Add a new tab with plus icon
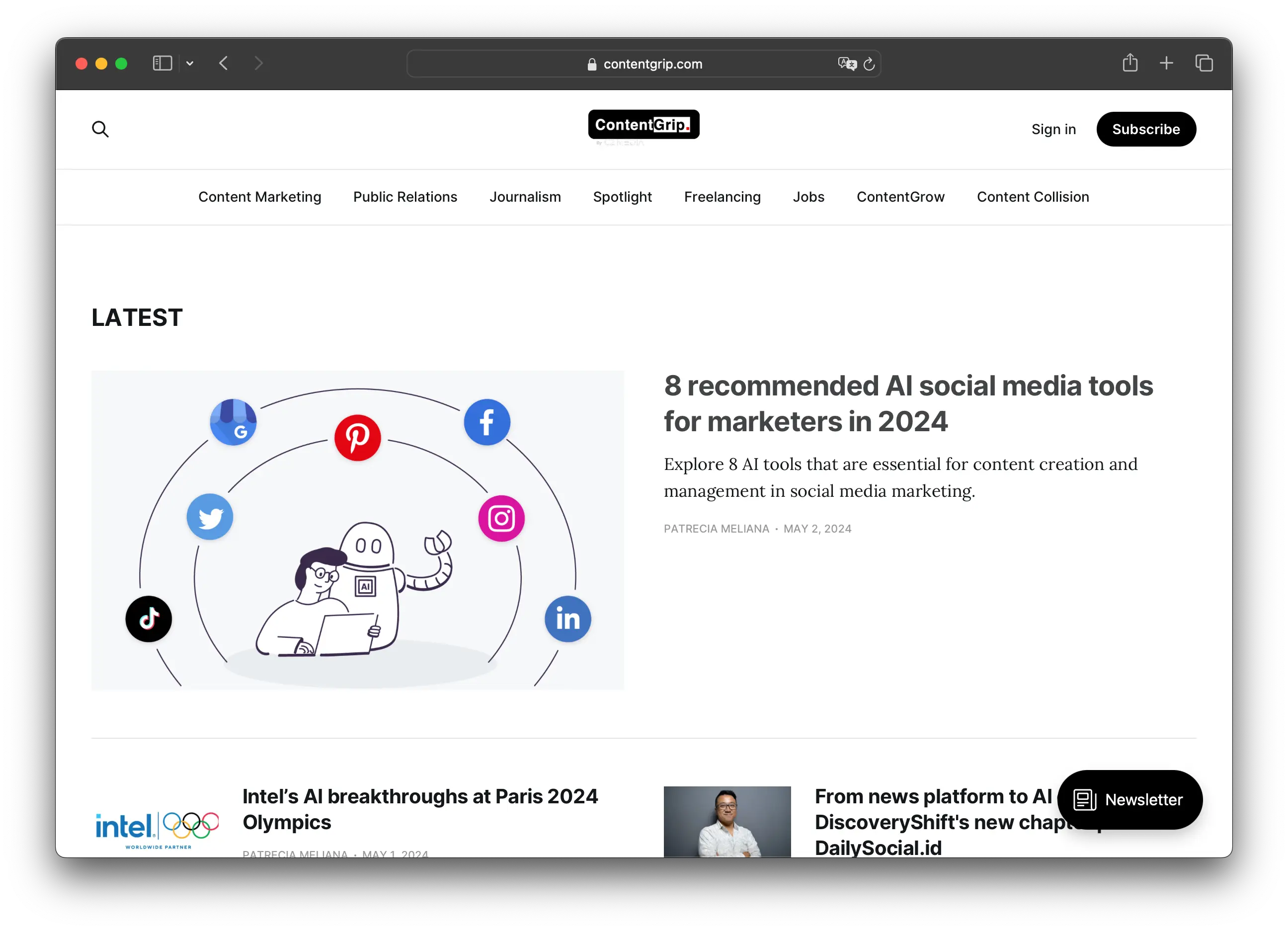The width and height of the screenshot is (1288, 931). (1166, 63)
